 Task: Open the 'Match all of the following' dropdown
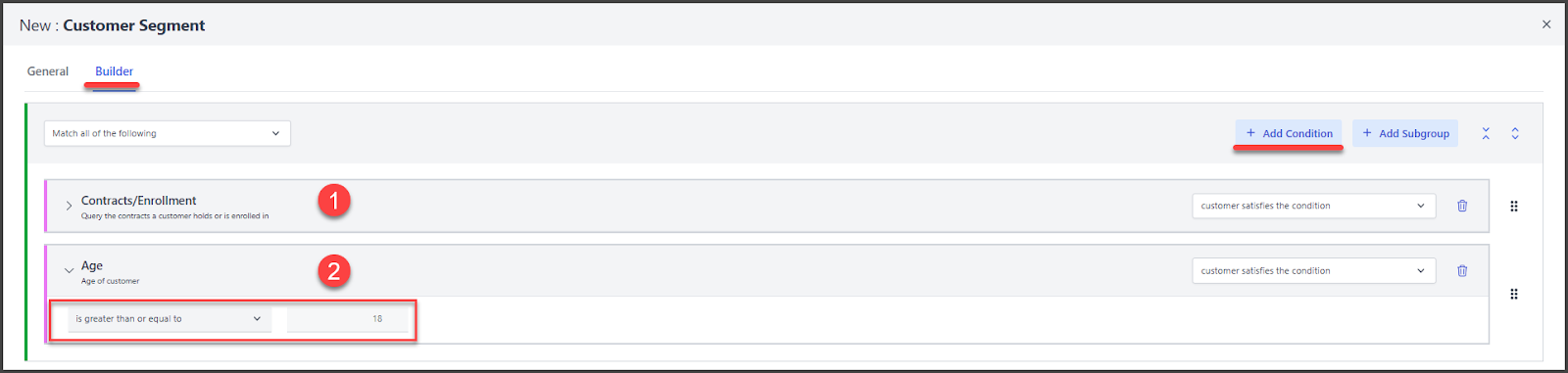tap(168, 133)
